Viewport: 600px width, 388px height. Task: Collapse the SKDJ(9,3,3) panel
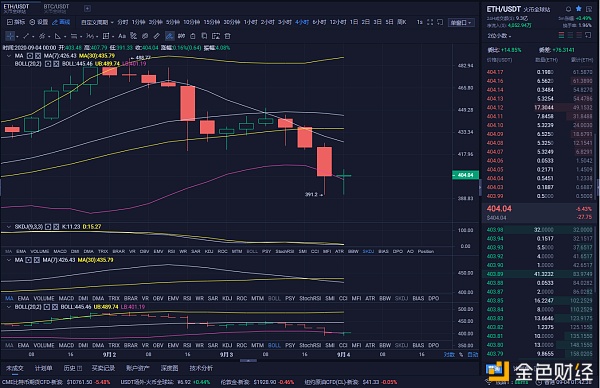tap(9, 227)
